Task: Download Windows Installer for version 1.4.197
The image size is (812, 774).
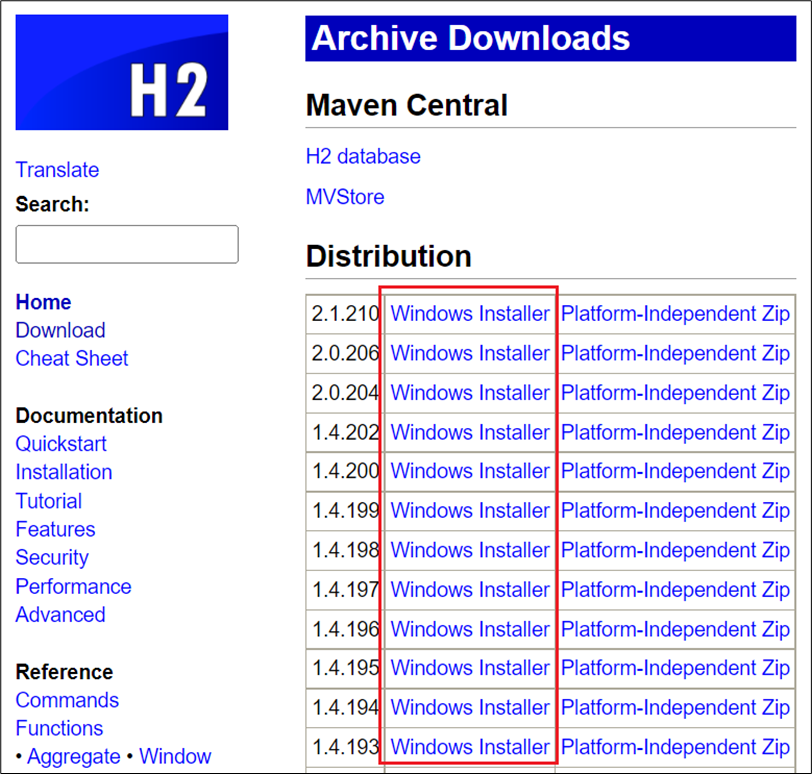Action: pyautogui.click(x=470, y=590)
